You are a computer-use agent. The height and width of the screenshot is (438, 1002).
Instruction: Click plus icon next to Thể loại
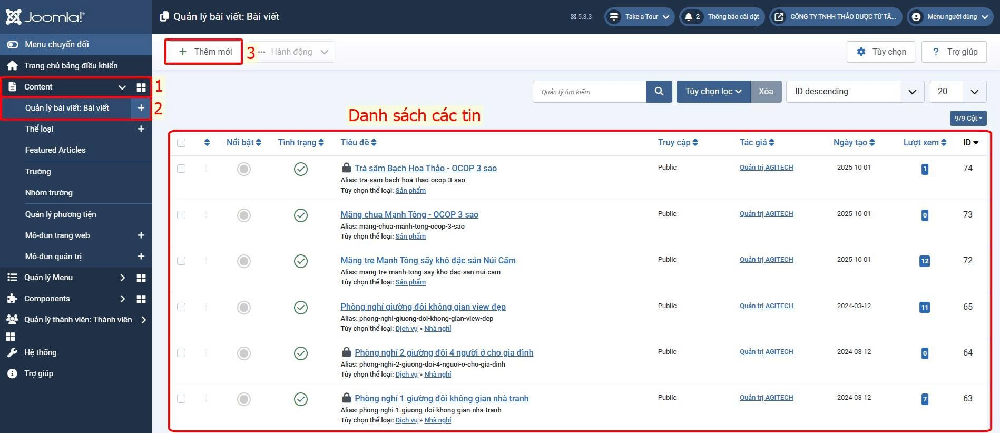click(141, 129)
